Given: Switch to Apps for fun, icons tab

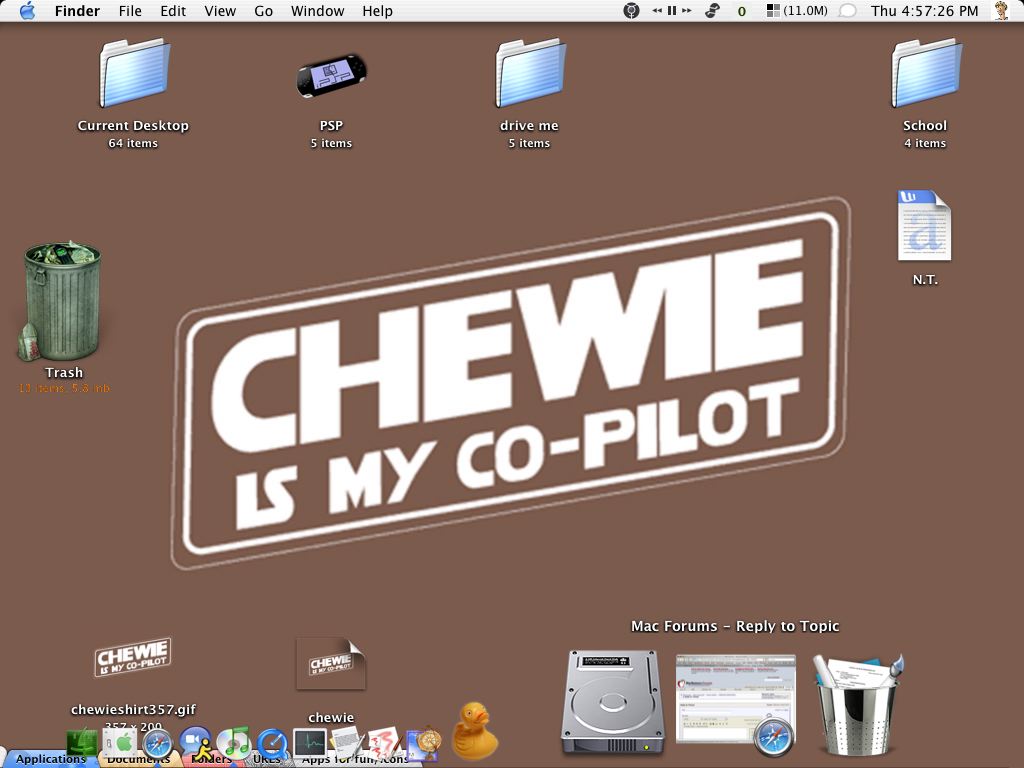Looking at the screenshot, I should click(x=355, y=760).
